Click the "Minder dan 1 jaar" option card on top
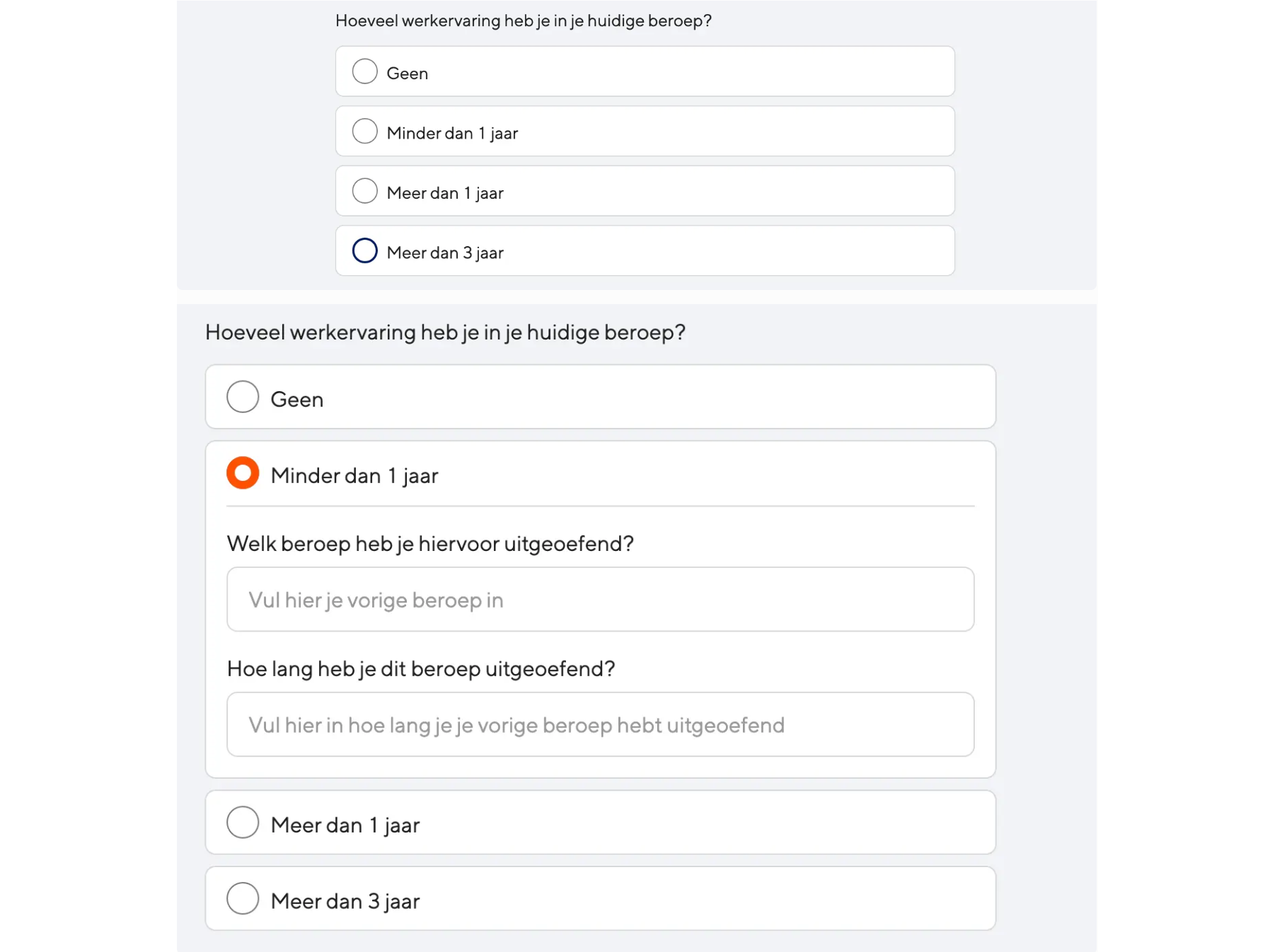This screenshot has height=952, width=1270. 644,131
